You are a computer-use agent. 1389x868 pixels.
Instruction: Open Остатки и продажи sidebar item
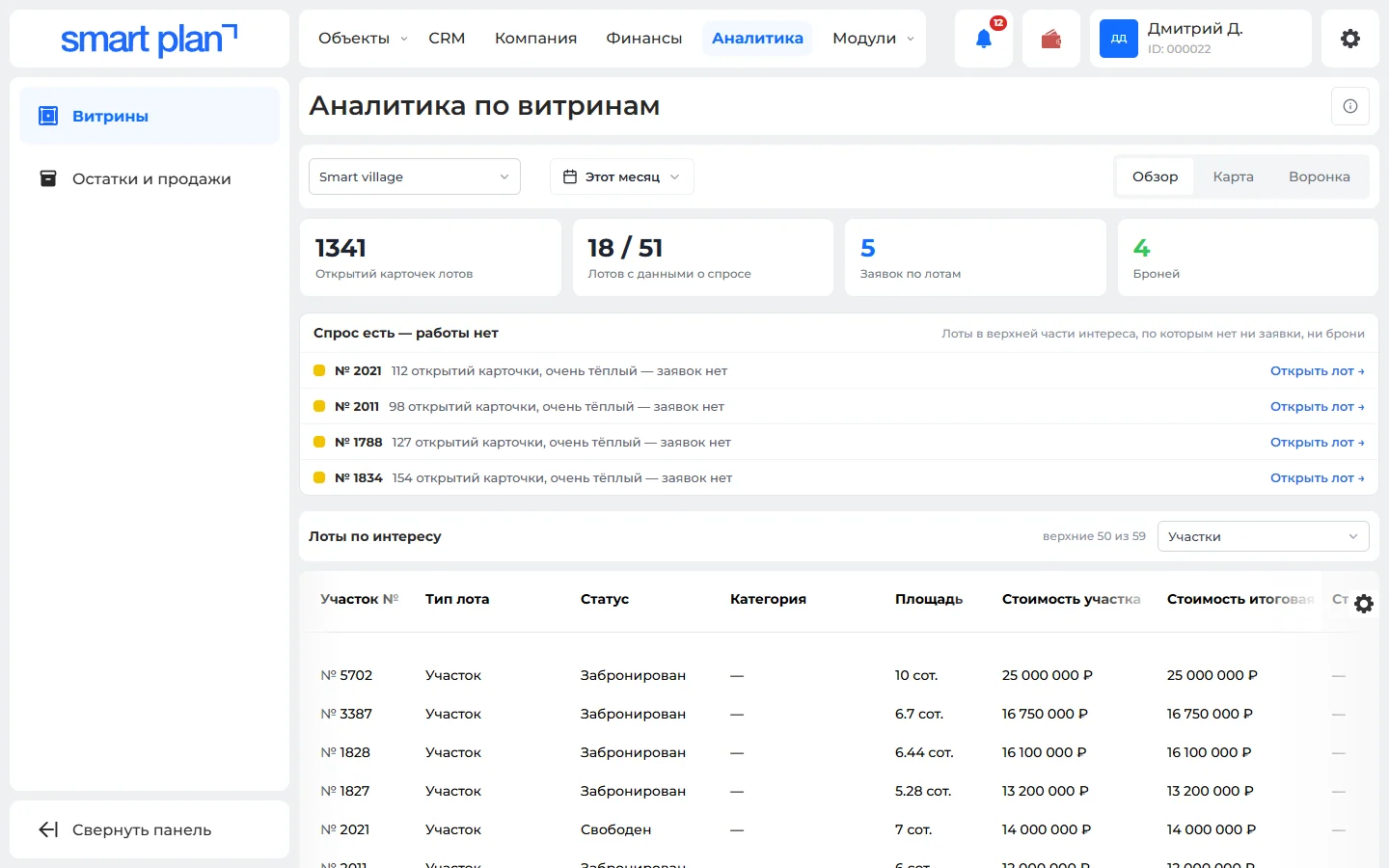tap(150, 178)
